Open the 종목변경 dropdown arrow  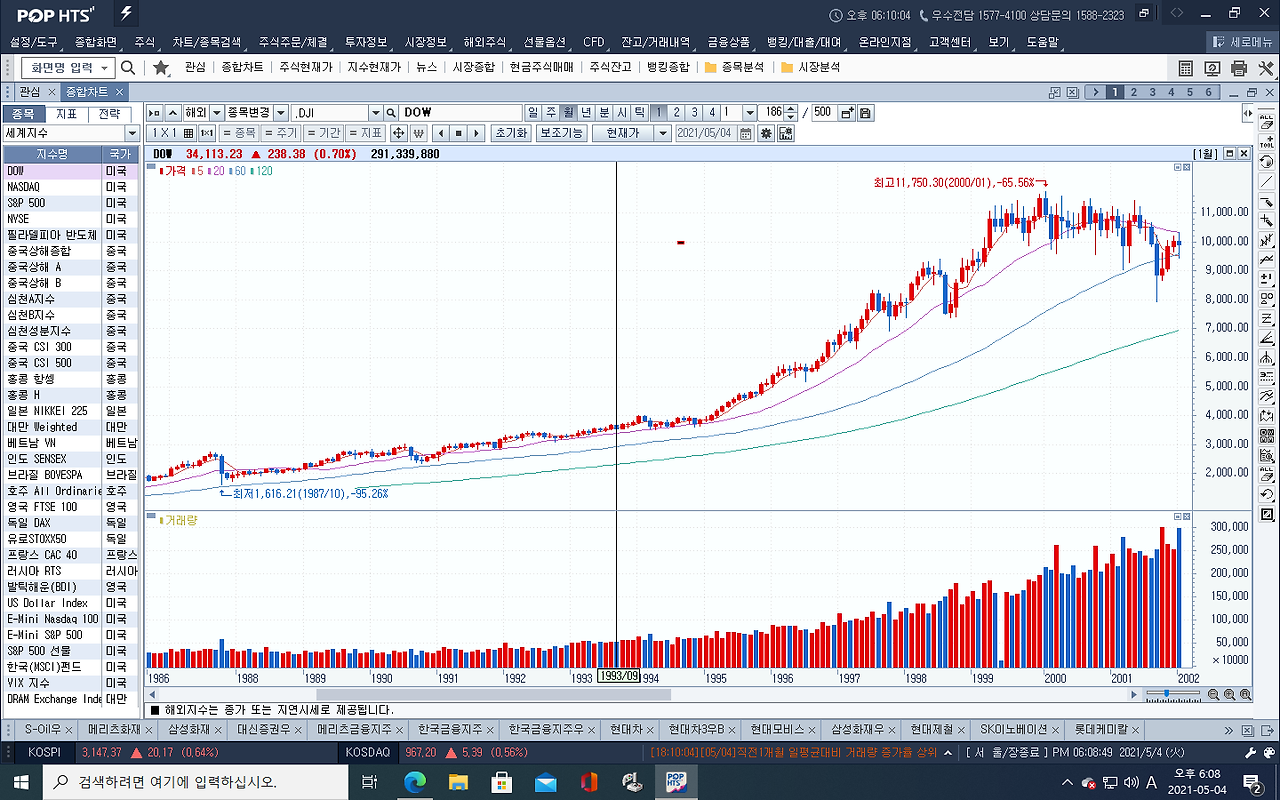(280, 113)
